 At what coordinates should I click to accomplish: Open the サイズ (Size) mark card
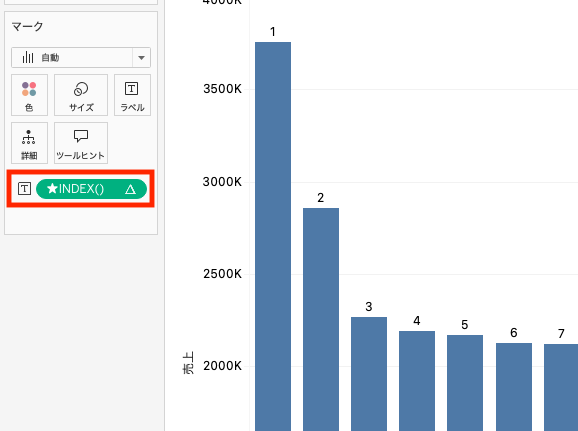[x=81, y=95]
